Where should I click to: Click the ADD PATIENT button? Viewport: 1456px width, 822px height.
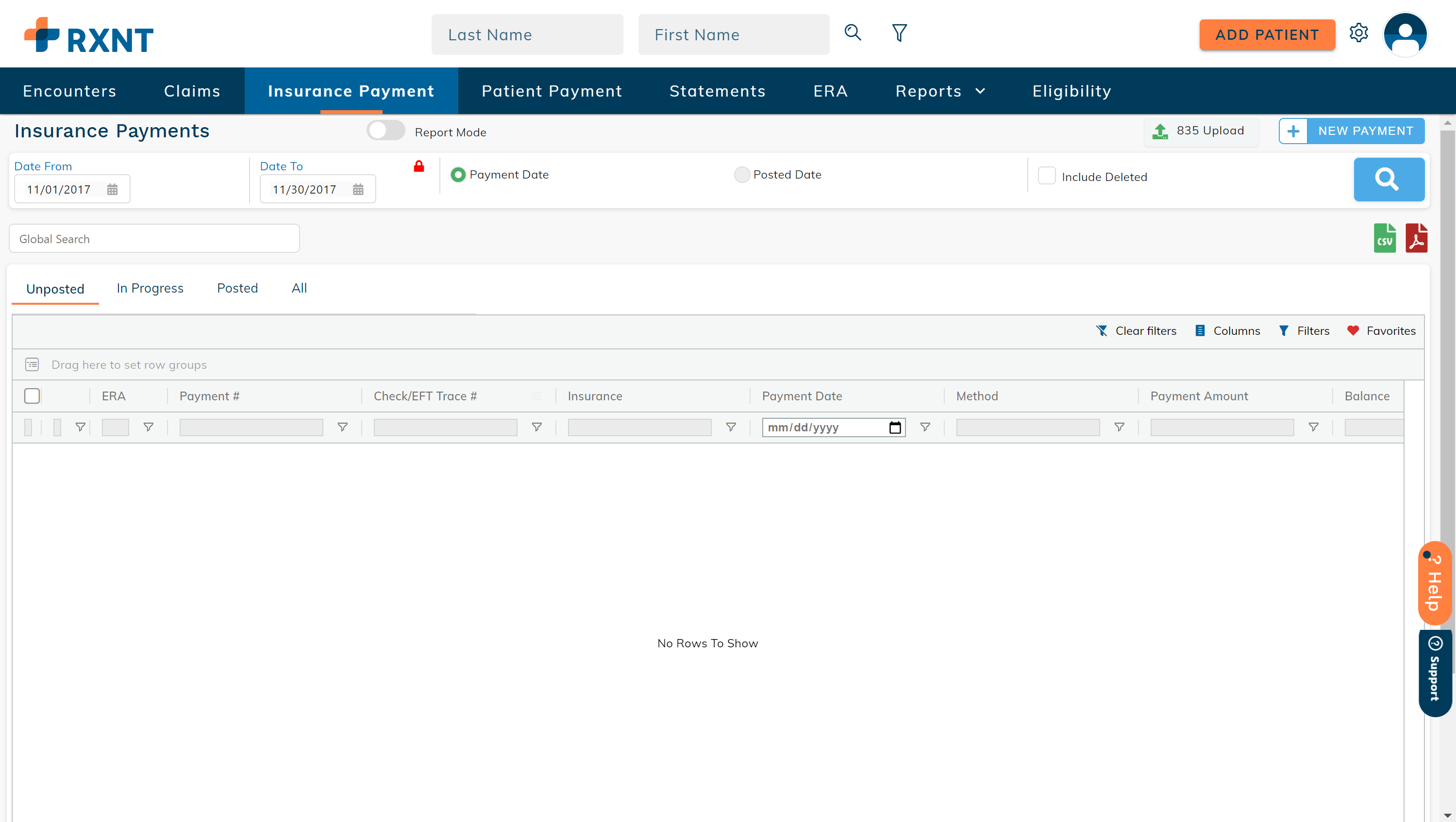click(x=1267, y=34)
